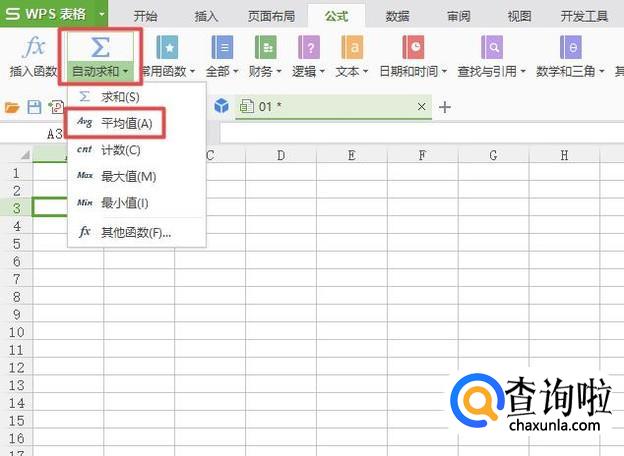624x456 pixels.
Task: Click the Financial functions icon
Action: point(266,47)
